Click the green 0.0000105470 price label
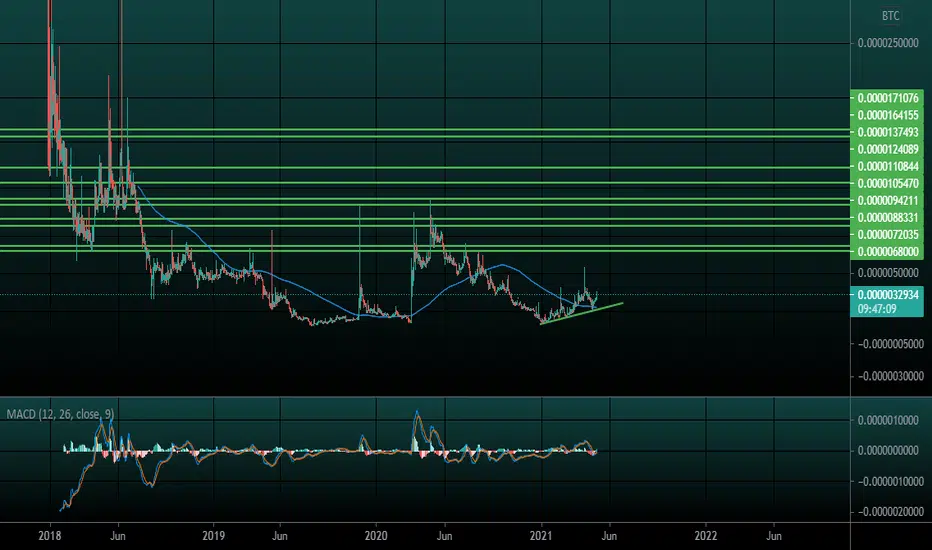The height and width of the screenshot is (550, 932). tap(888, 184)
